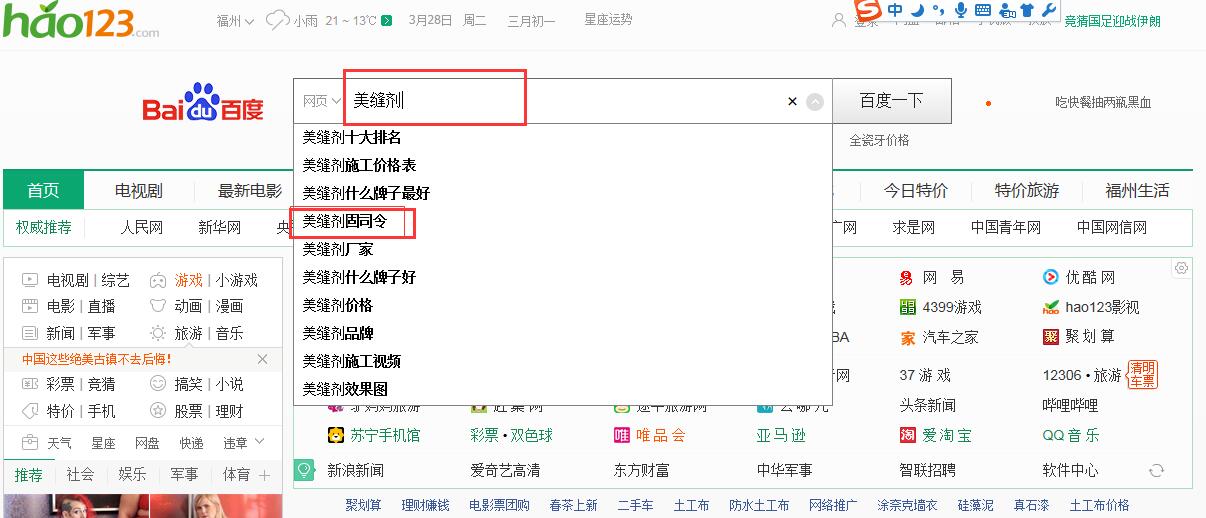Switch to the 娱乐 news tab
Screen dimensions: 1206x518
132,475
